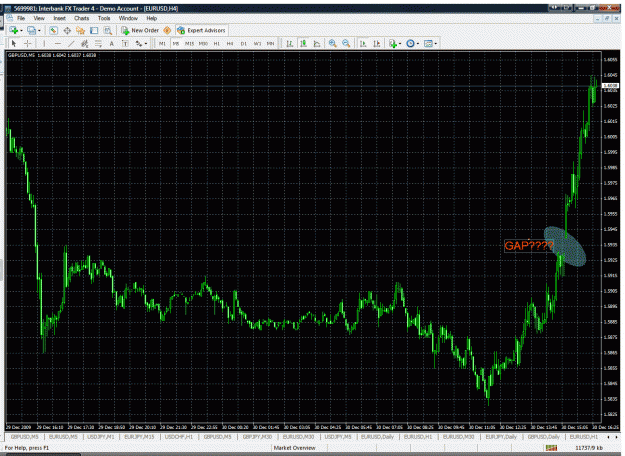Select the Equidistant Channel tool
The height and width of the screenshot is (456, 625).
click(x=85, y=43)
